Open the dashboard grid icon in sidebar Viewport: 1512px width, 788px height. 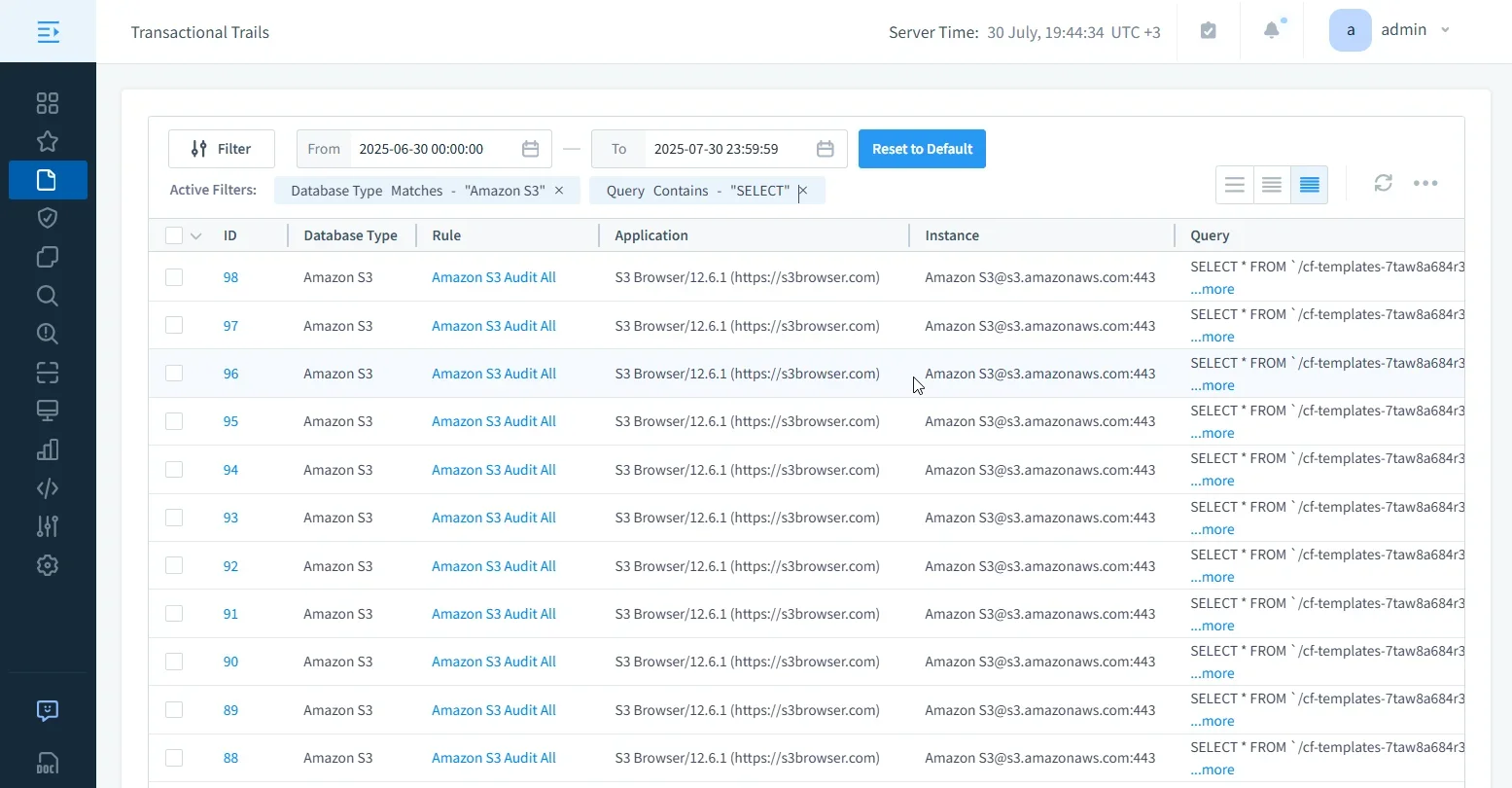tap(47, 102)
